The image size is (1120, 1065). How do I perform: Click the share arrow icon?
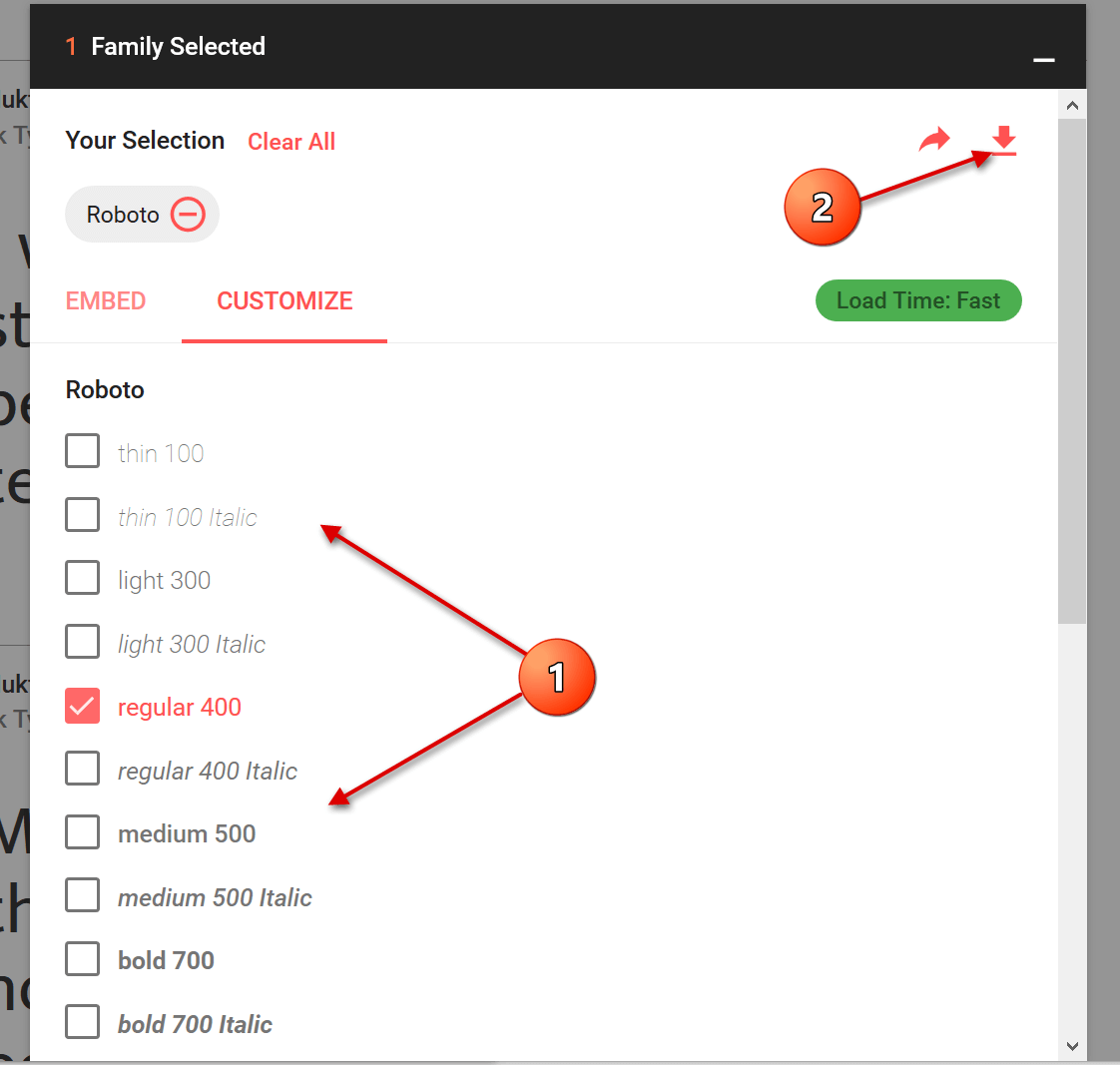[934, 140]
